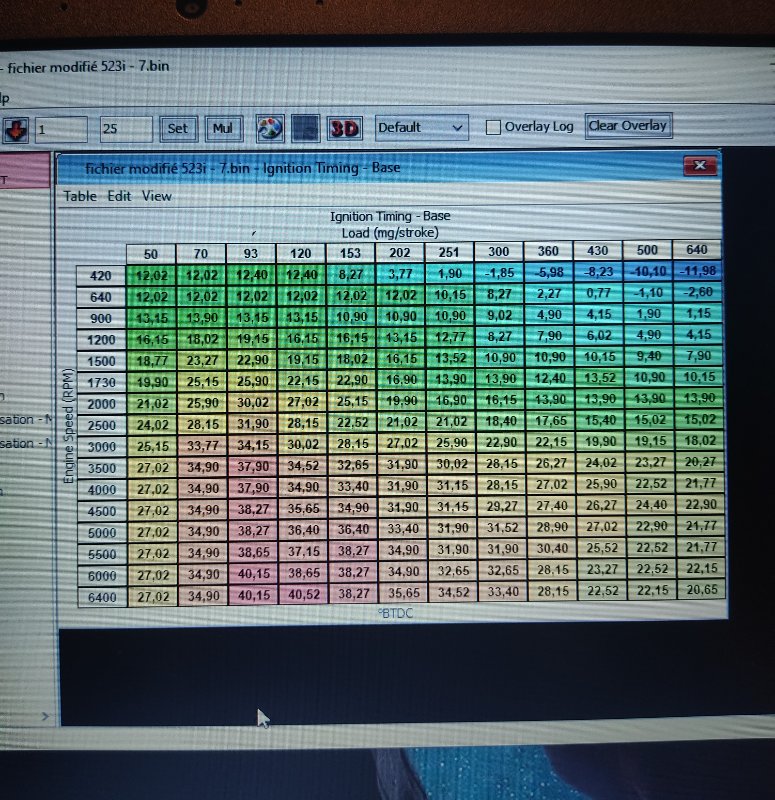
Task: Open the color globe graph icon
Action: 270,129
